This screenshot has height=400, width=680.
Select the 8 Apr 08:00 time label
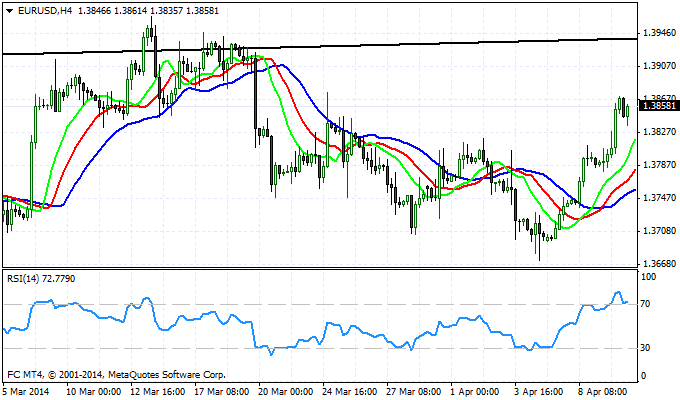[603, 392]
